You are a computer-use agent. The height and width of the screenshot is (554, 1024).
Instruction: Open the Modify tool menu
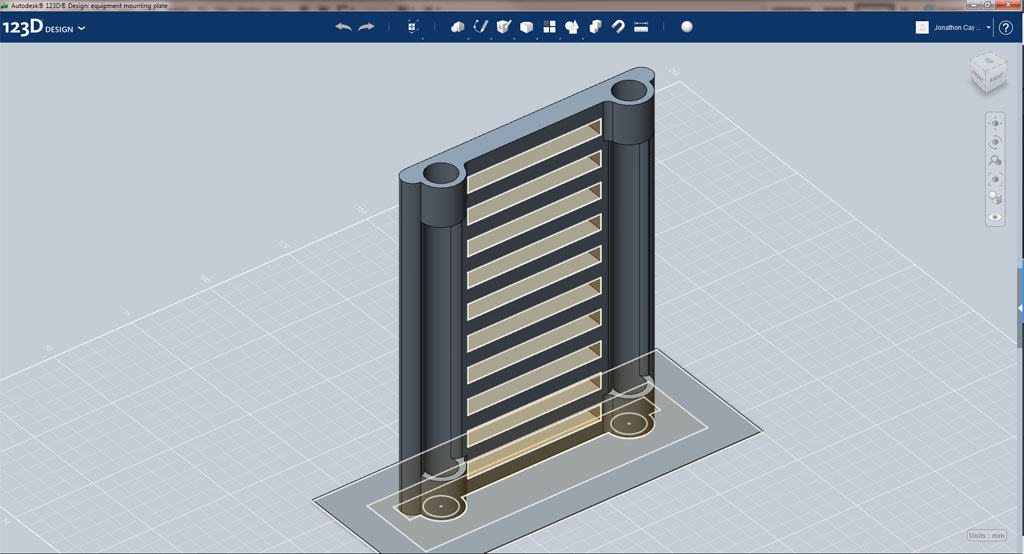point(526,27)
